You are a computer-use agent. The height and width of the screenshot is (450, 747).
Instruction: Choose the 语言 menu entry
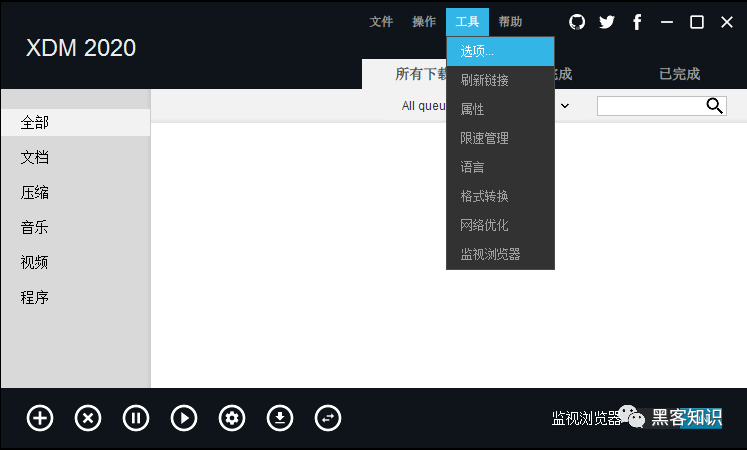tap(500, 167)
